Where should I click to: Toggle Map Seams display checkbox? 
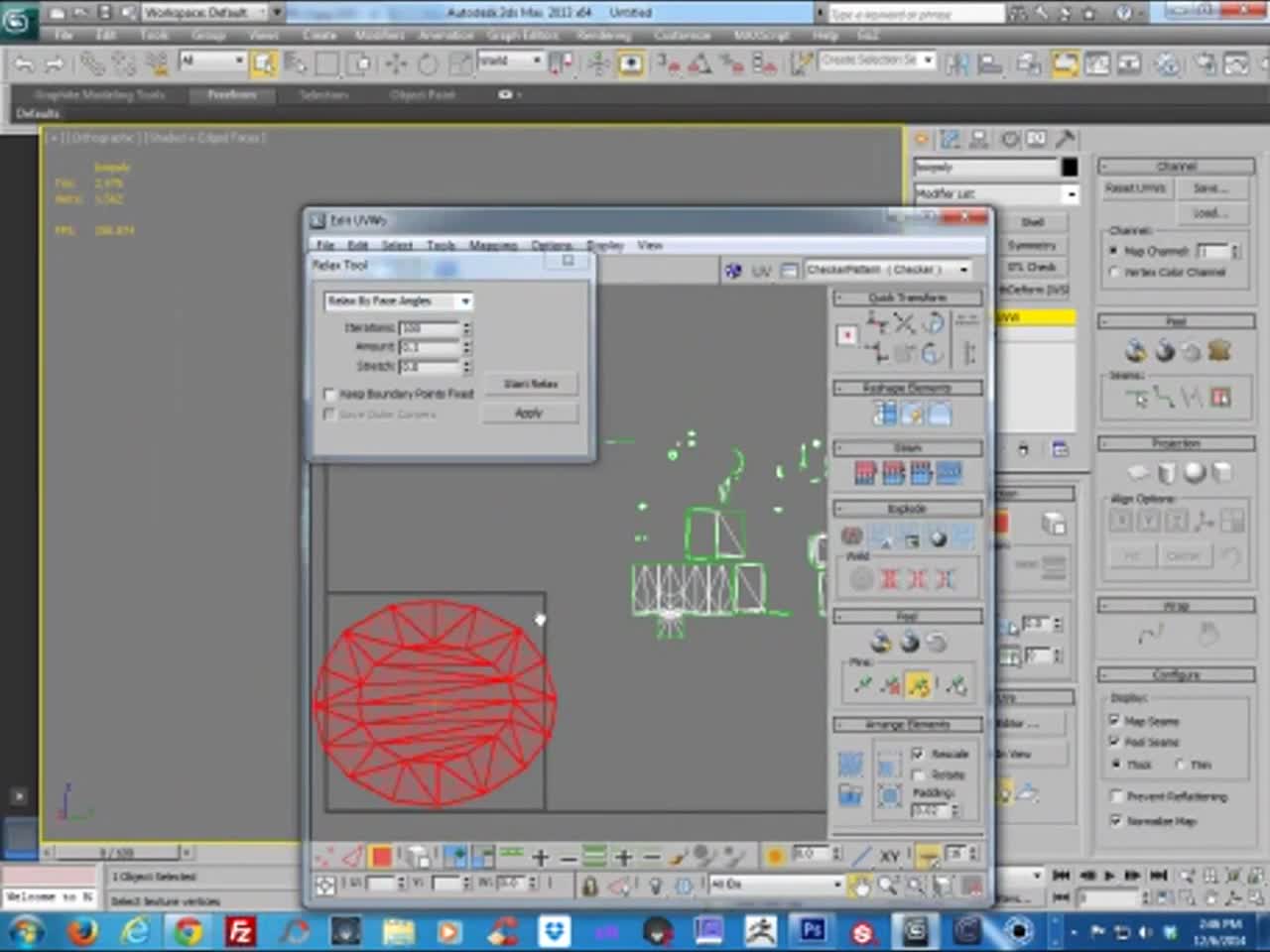(1114, 721)
